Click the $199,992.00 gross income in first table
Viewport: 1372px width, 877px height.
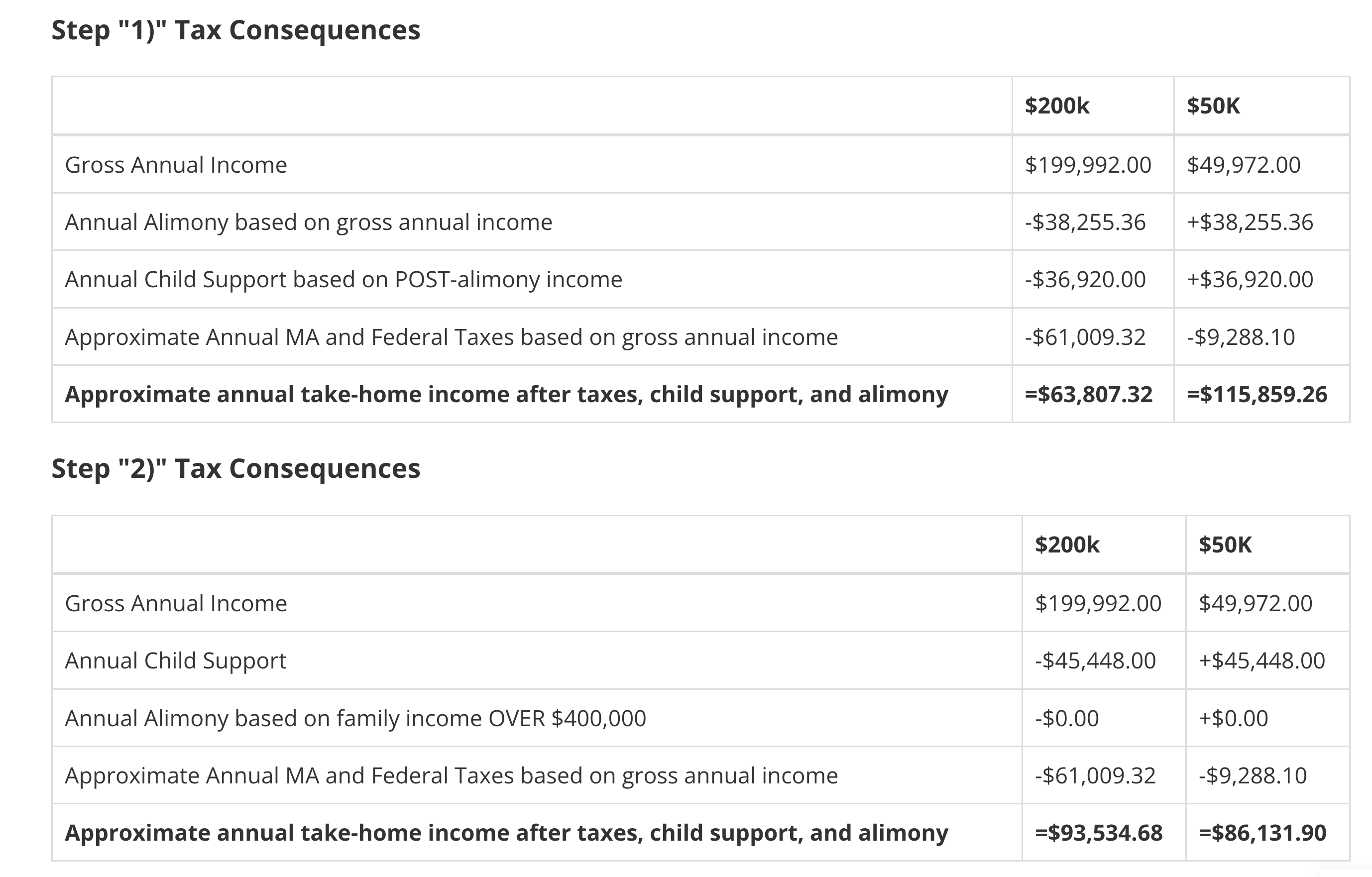(x=1088, y=165)
